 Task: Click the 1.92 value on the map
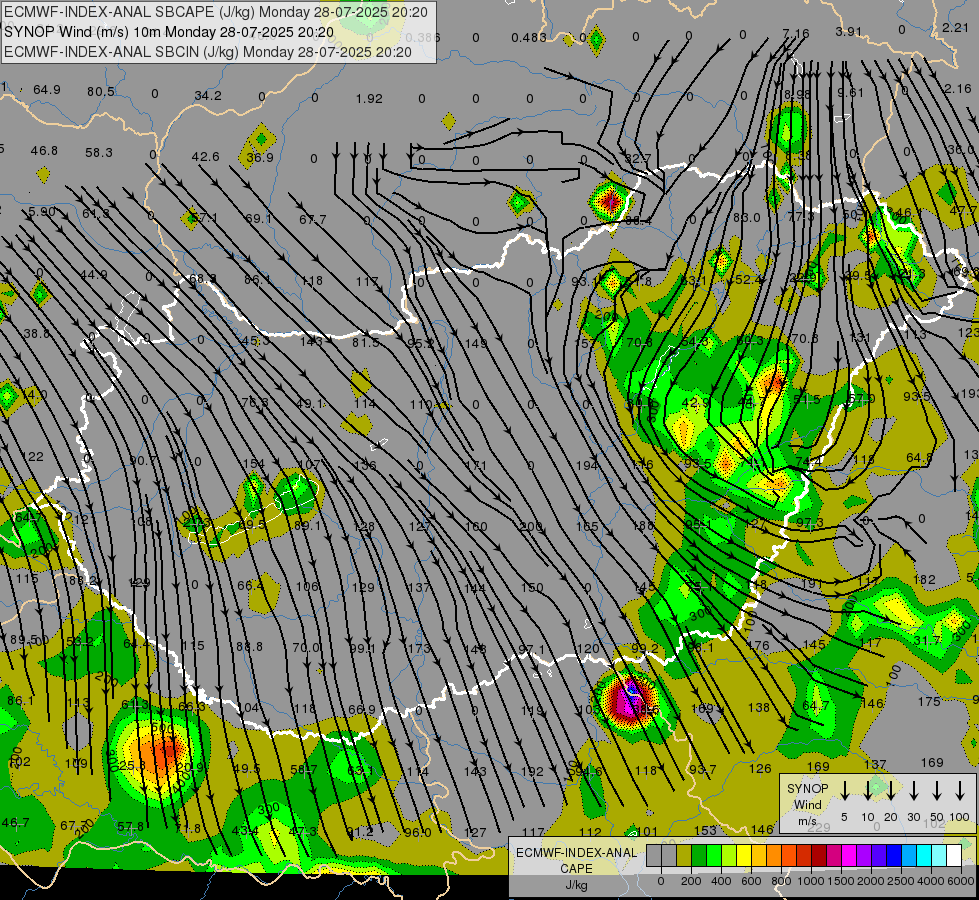pyautogui.click(x=368, y=99)
